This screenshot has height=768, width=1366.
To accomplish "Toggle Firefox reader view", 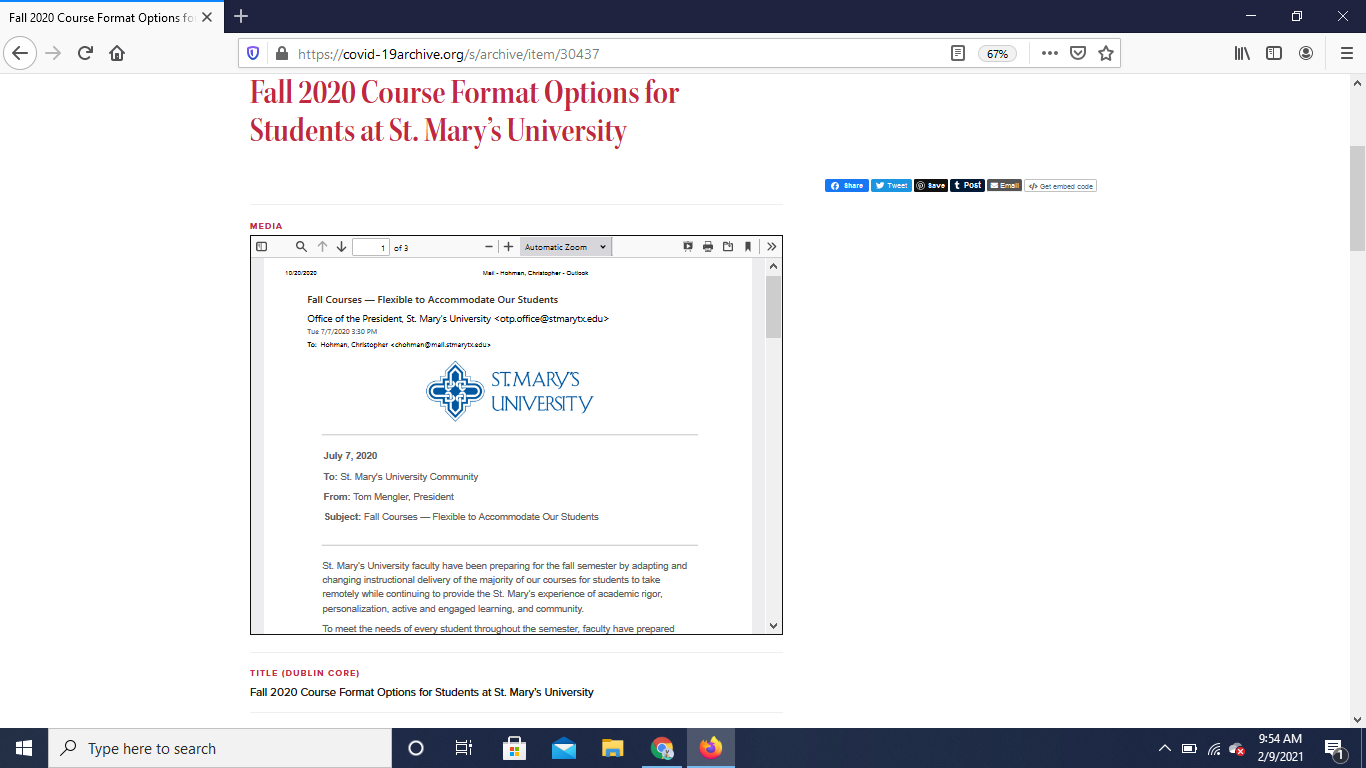I will tap(958, 54).
